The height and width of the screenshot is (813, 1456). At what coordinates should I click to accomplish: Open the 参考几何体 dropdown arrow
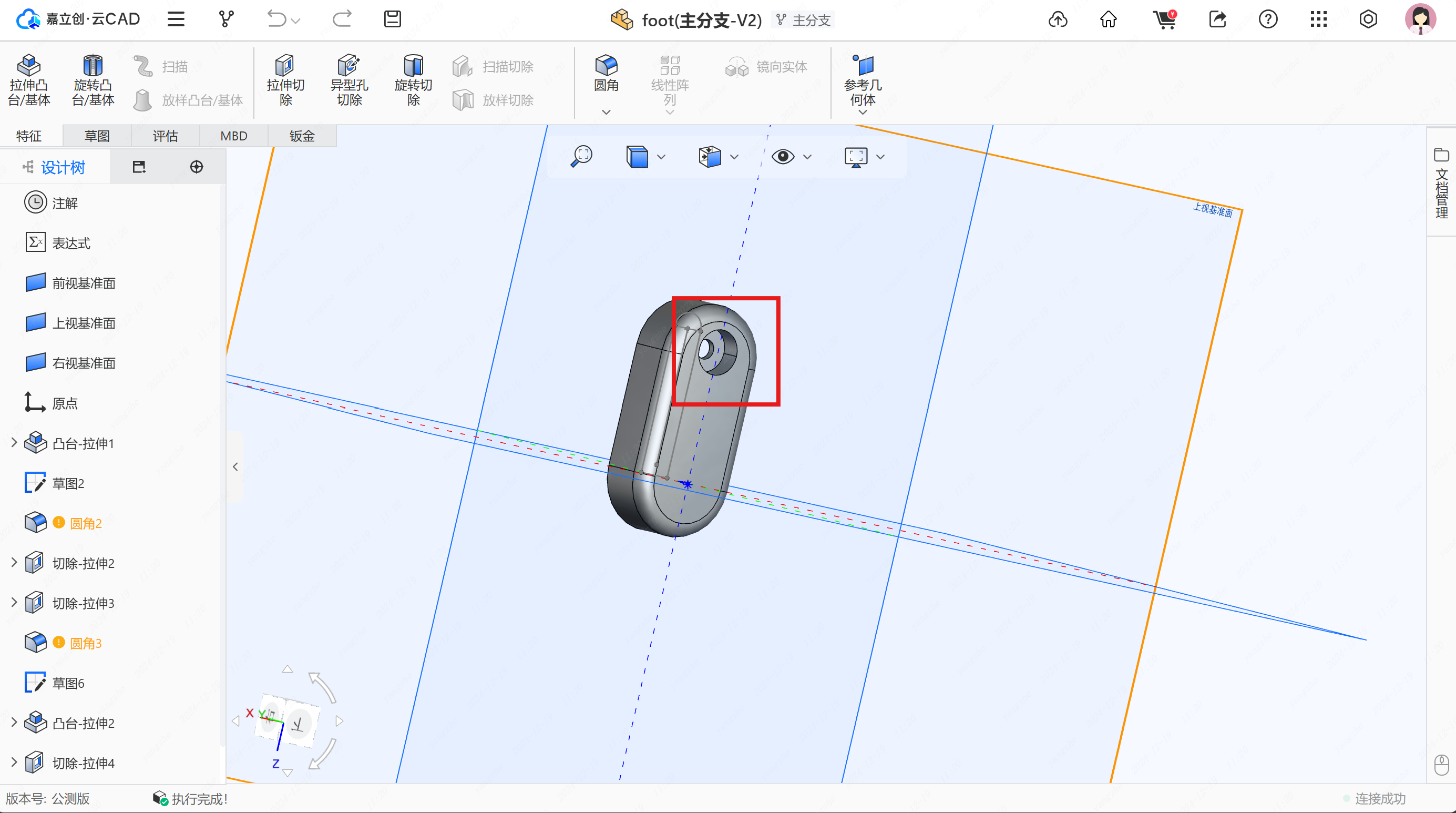coord(863,113)
